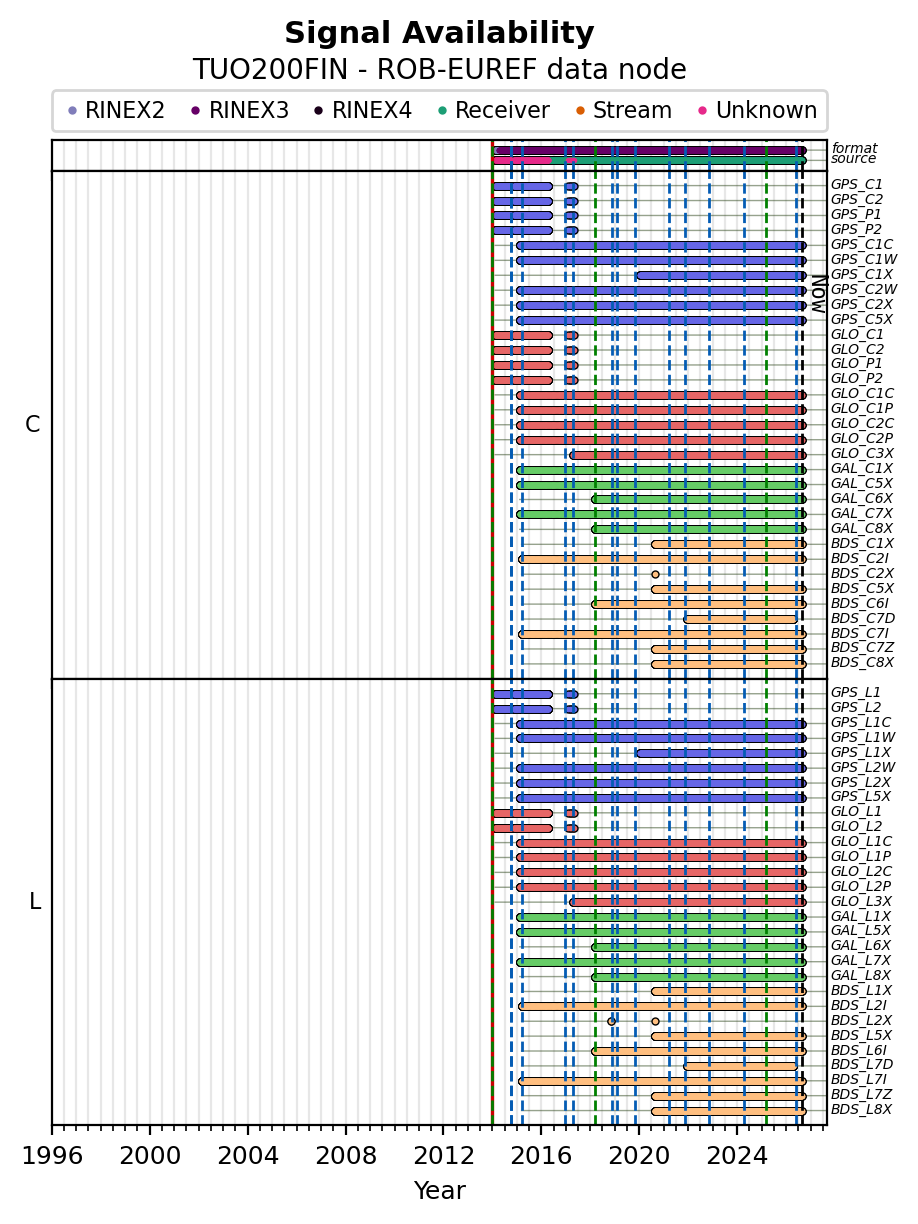Select the Unknown legend label
This screenshot has width=918, height=1224.
pos(766,111)
